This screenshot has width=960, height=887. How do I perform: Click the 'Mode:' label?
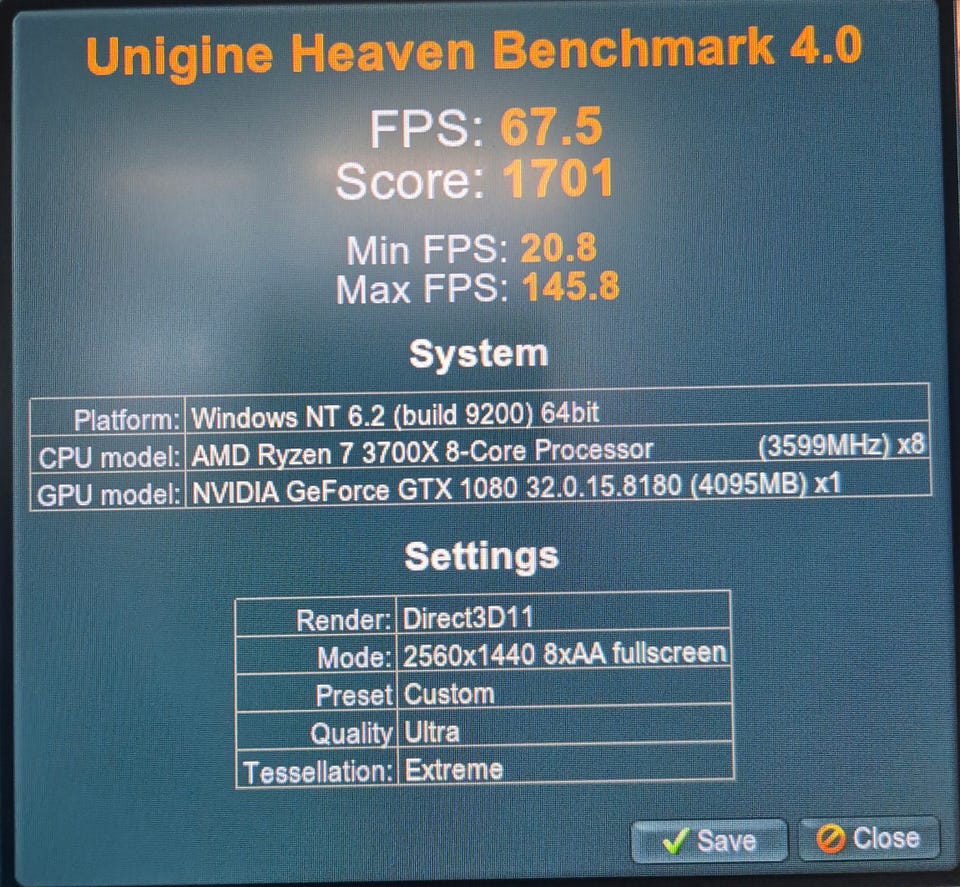coord(354,658)
